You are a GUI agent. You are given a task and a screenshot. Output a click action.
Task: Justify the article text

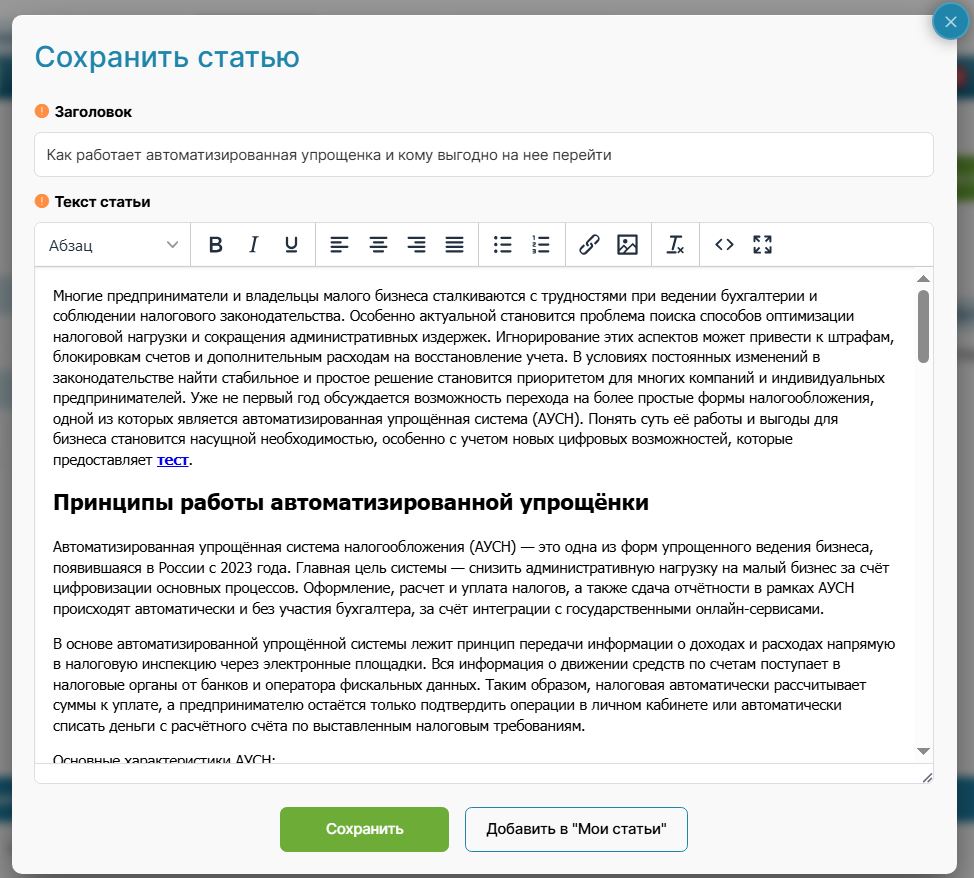coord(454,245)
